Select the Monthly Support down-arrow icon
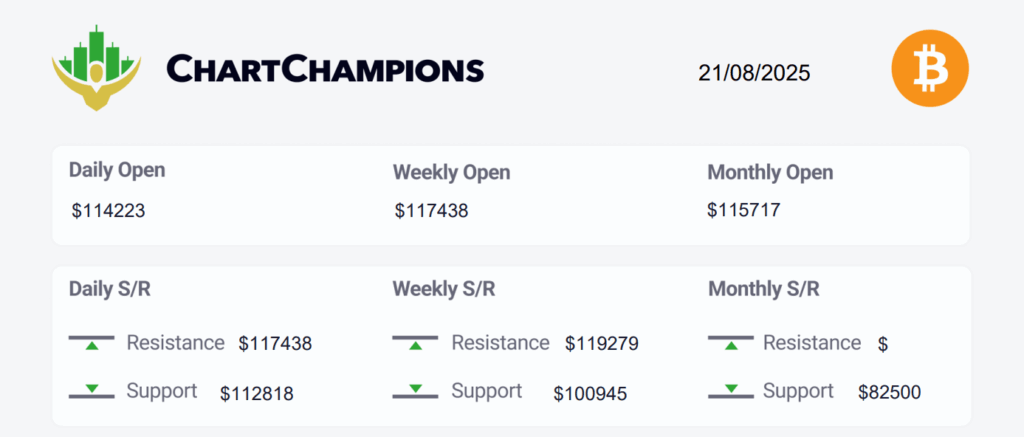This screenshot has height=437, width=1024. pyautogui.click(x=731, y=391)
